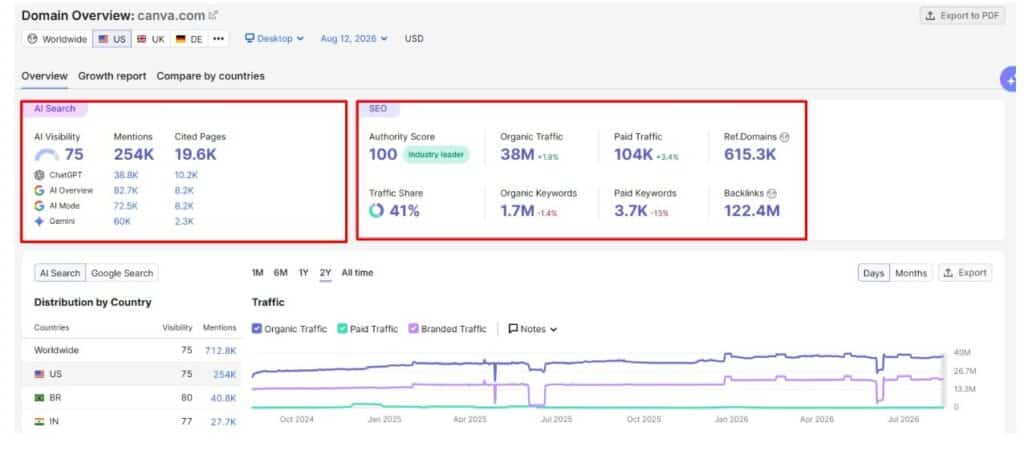
Task: Open Notes dropdown
Action: (533, 328)
